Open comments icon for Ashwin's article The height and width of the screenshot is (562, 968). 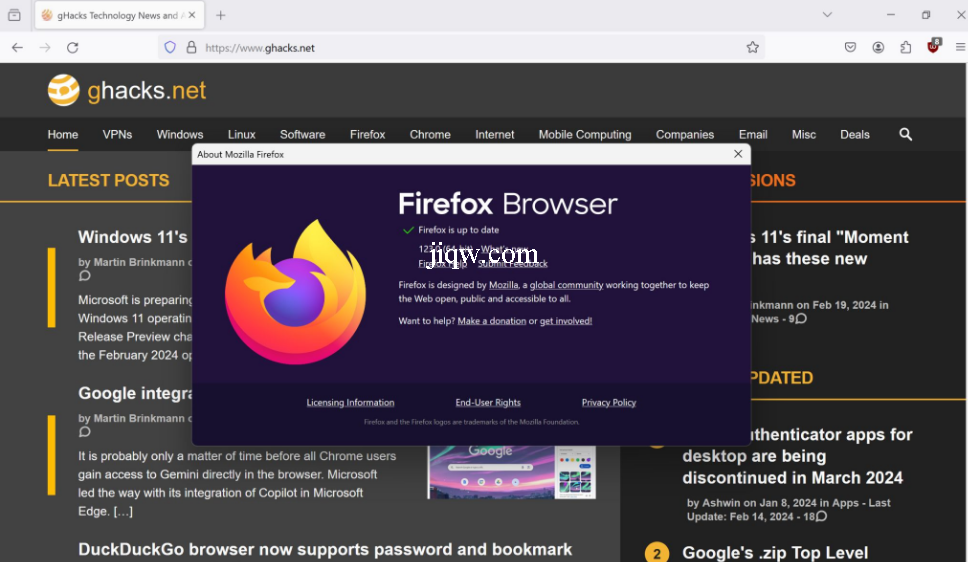pyautogui.click(x=821, y=516)
